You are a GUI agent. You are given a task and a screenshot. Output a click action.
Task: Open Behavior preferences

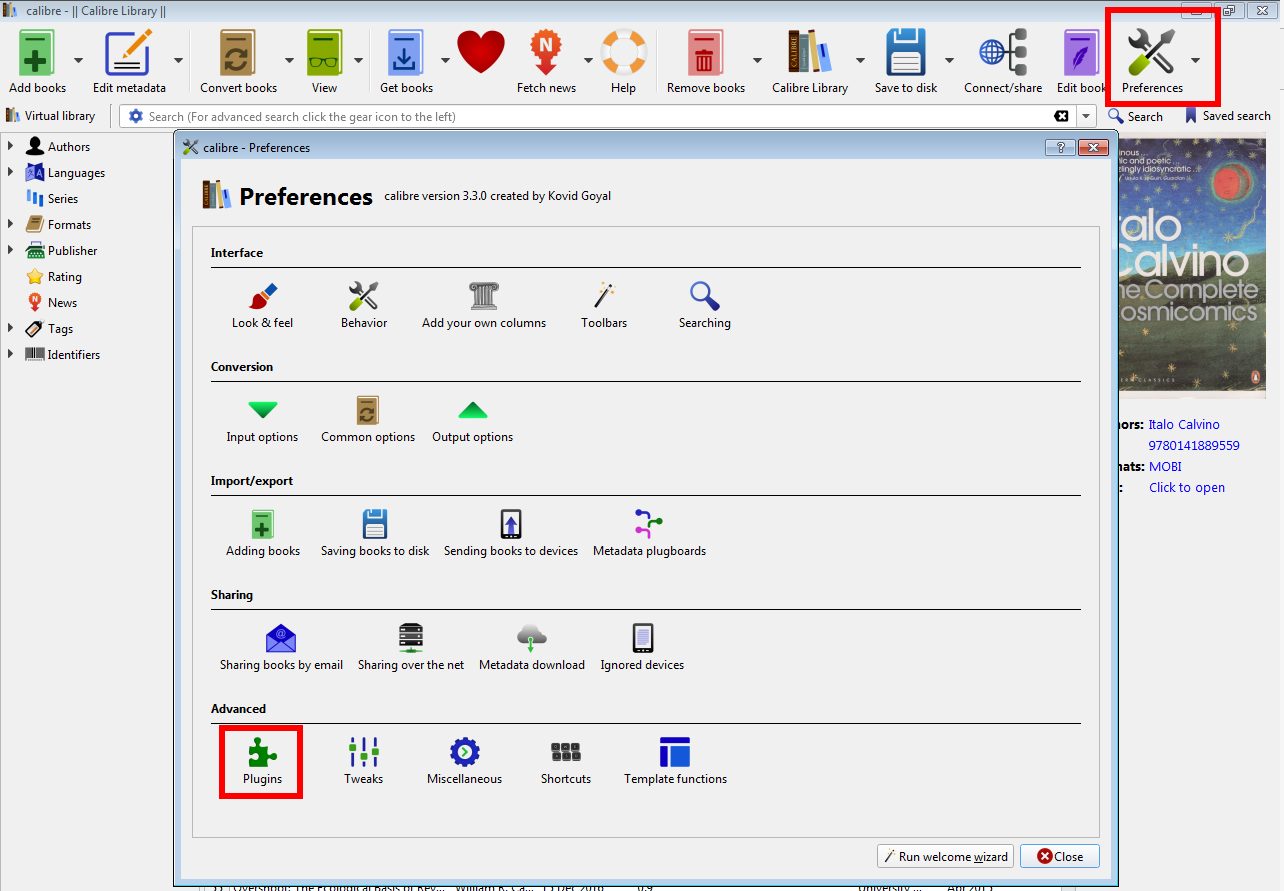364,304
